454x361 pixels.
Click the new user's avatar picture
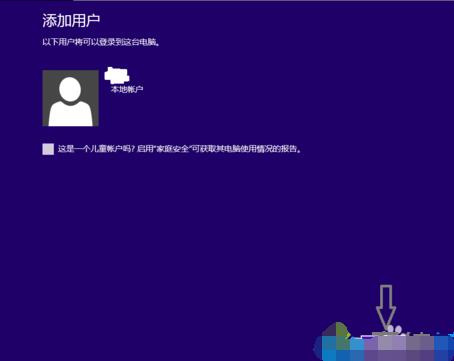pyautogui.click(x=71, y=98)
